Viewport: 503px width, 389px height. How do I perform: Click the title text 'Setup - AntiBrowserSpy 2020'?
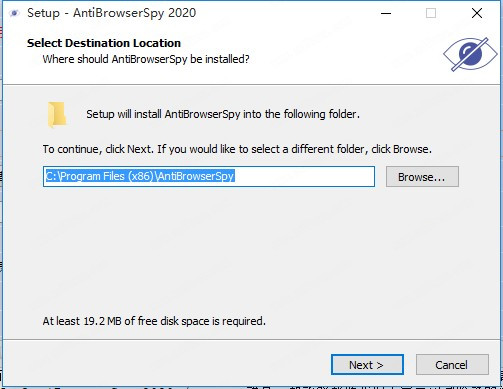pyautogui.click(x=111, y=13)
